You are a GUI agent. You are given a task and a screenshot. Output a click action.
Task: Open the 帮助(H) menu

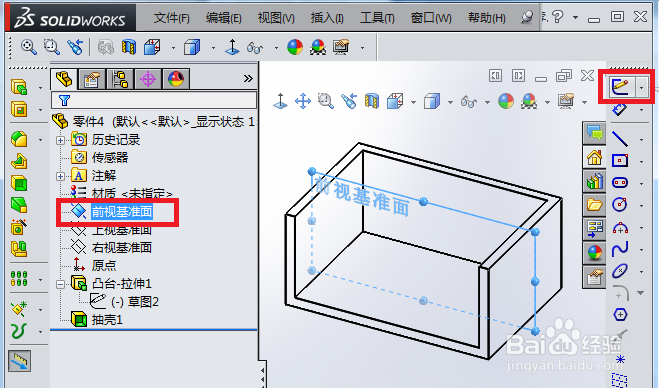[487, 18]
